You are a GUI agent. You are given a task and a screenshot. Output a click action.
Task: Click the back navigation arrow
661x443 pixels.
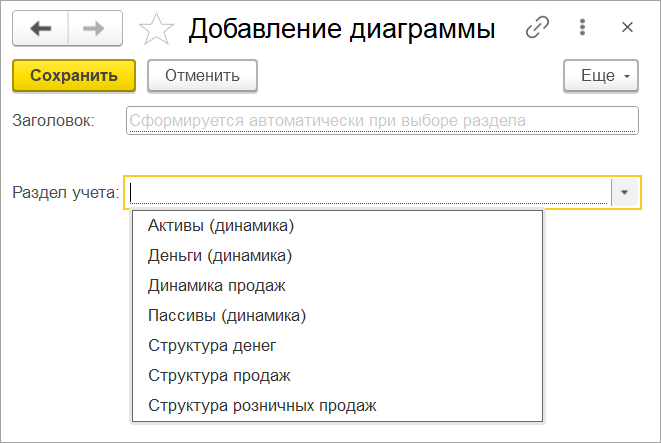40,29
